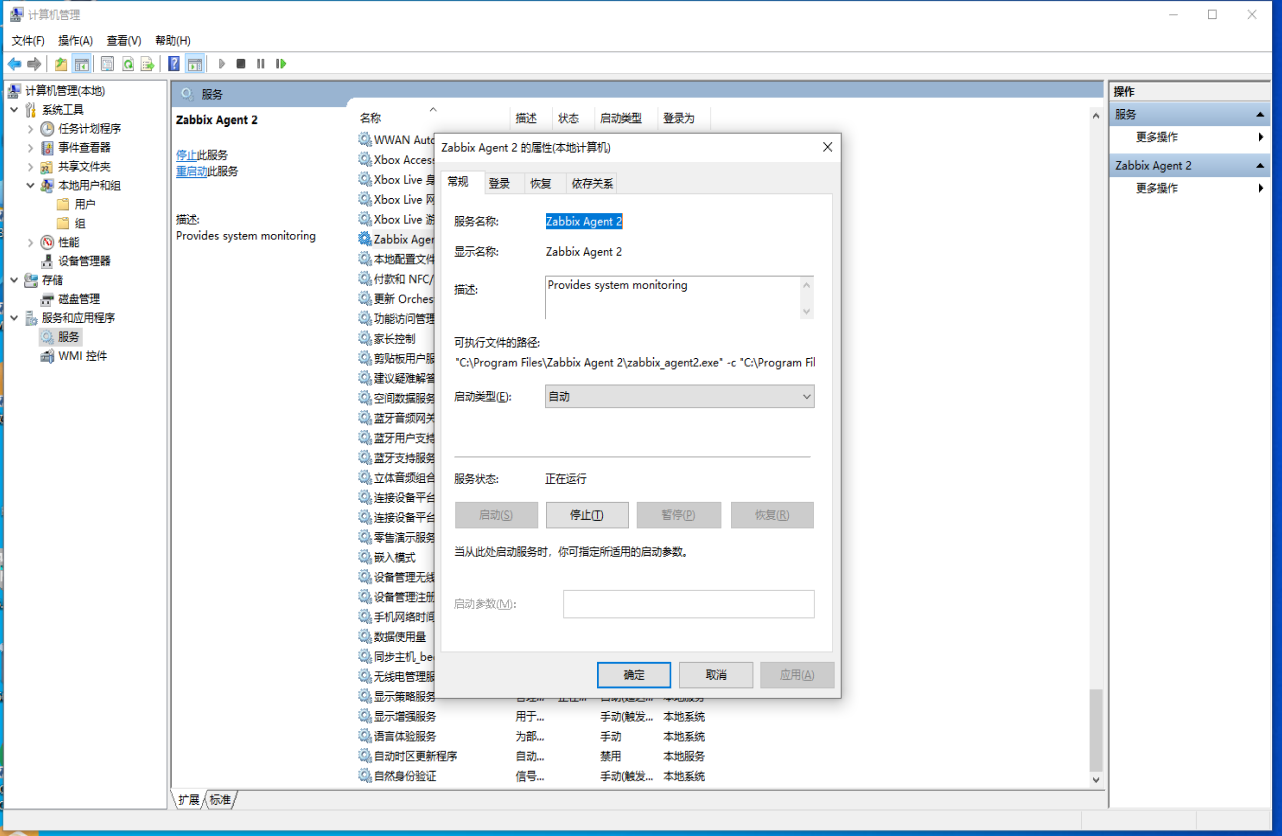Click the 停止 link to stop this service
The height and width of the screenshot is (836, 1282).
point(186,155)
